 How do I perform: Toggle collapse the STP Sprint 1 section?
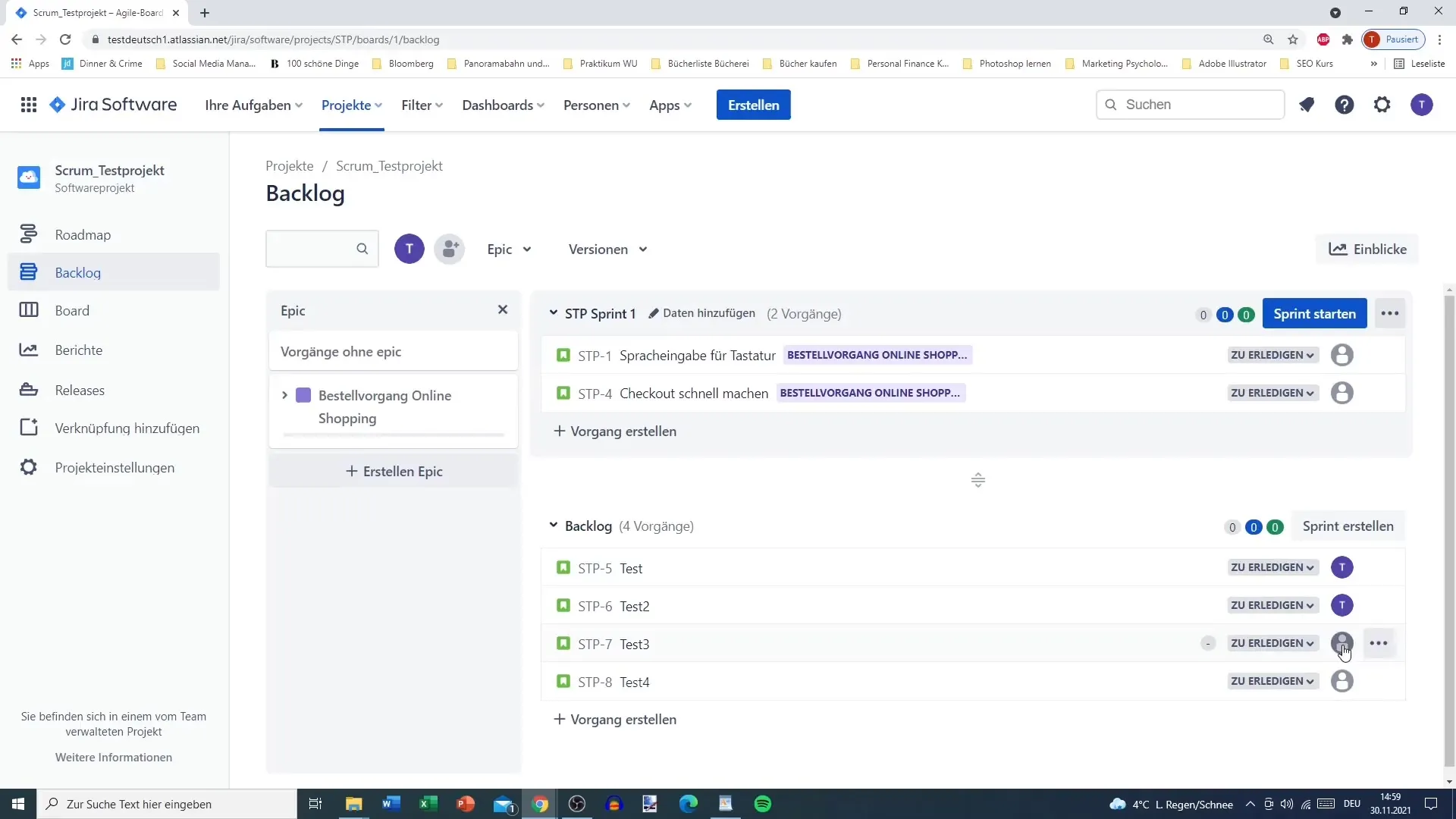point(554,313)
